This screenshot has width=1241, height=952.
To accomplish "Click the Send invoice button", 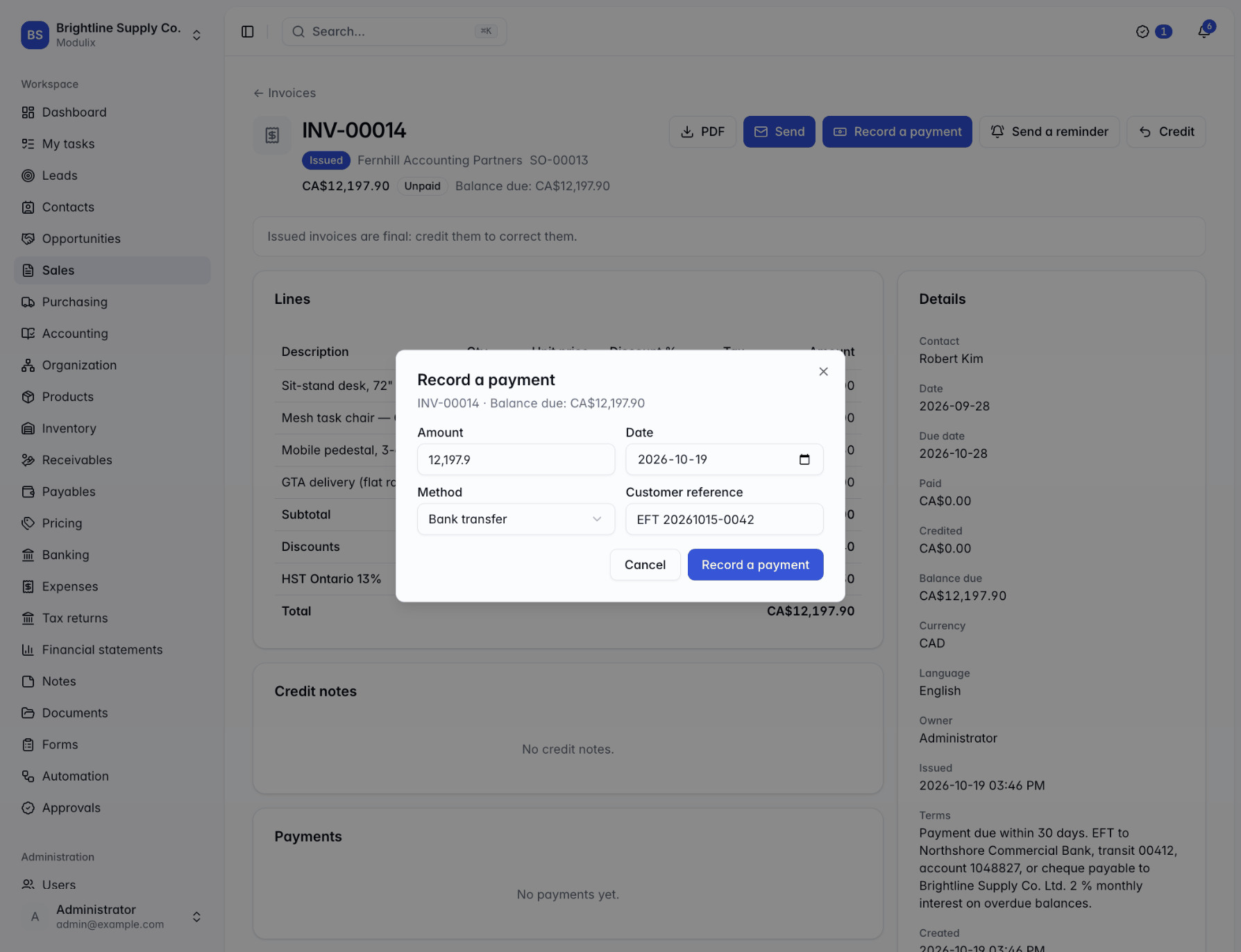I will coord(779,132).
